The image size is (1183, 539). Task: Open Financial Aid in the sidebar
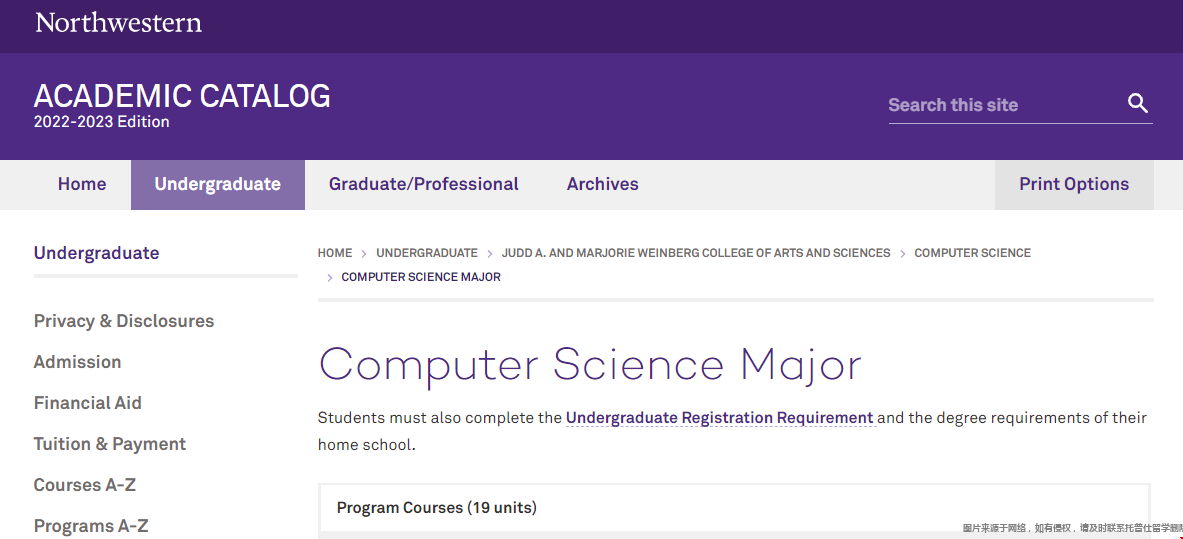click(x=88, y=402)
